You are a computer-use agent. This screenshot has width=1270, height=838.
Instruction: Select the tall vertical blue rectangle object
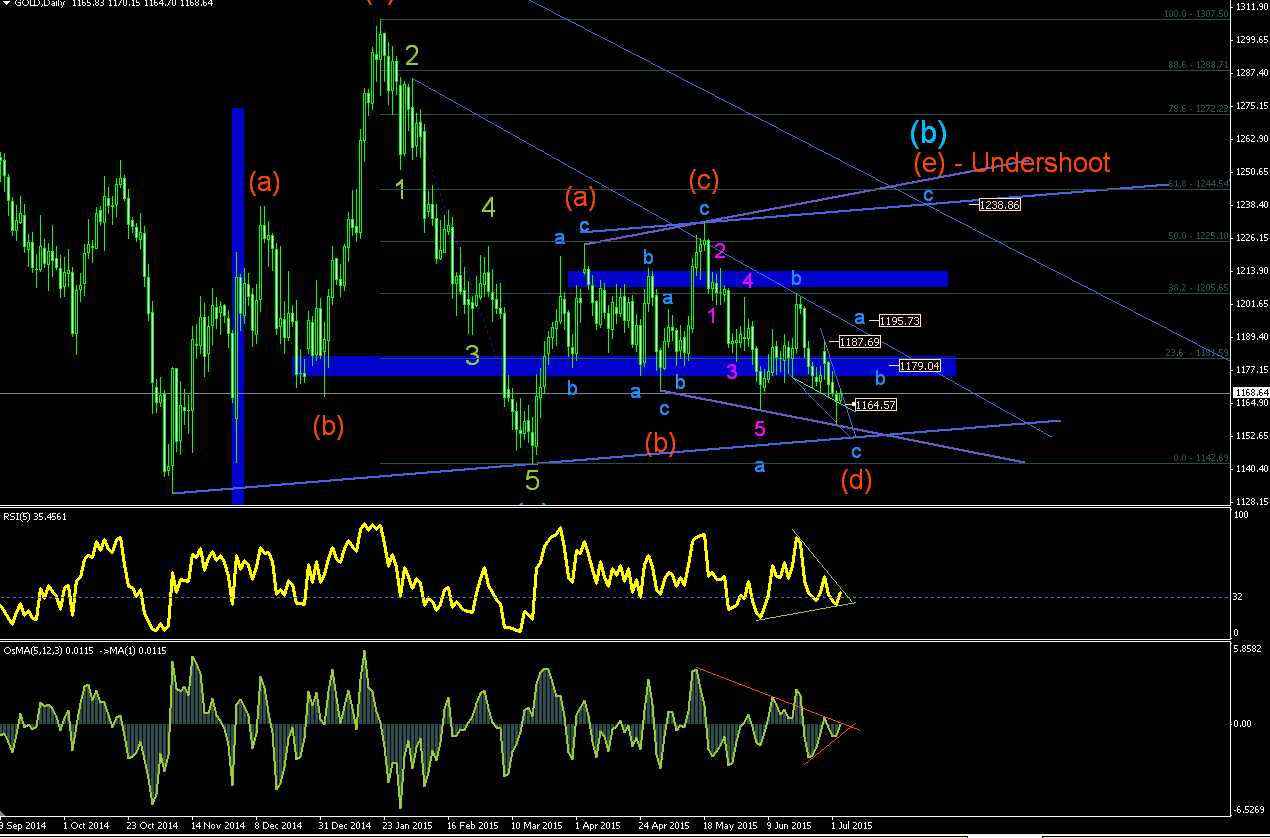[x=238, y=306]
